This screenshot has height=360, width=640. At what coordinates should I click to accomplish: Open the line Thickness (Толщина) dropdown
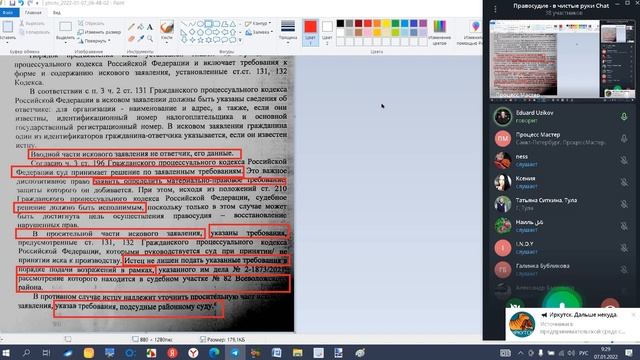(x=288, y=32)
